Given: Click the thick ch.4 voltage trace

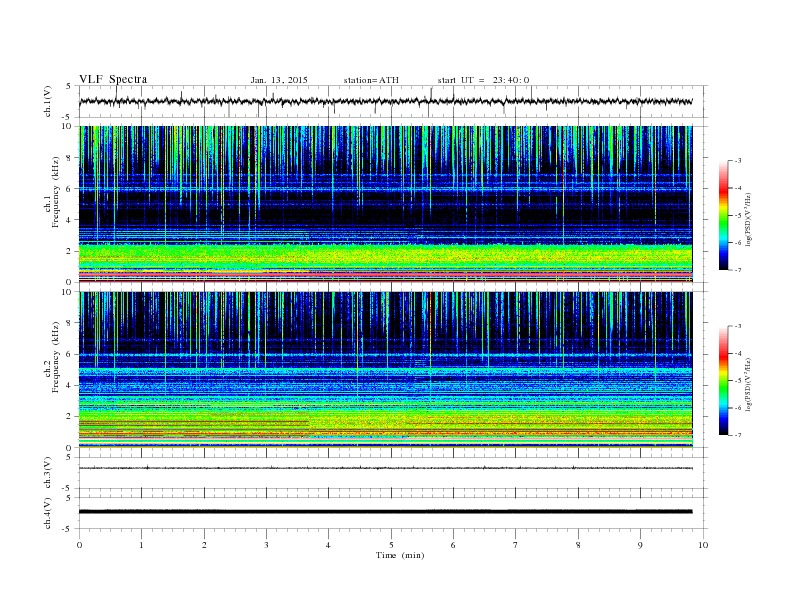Looking at the screenshot, I should coord(386,512).
